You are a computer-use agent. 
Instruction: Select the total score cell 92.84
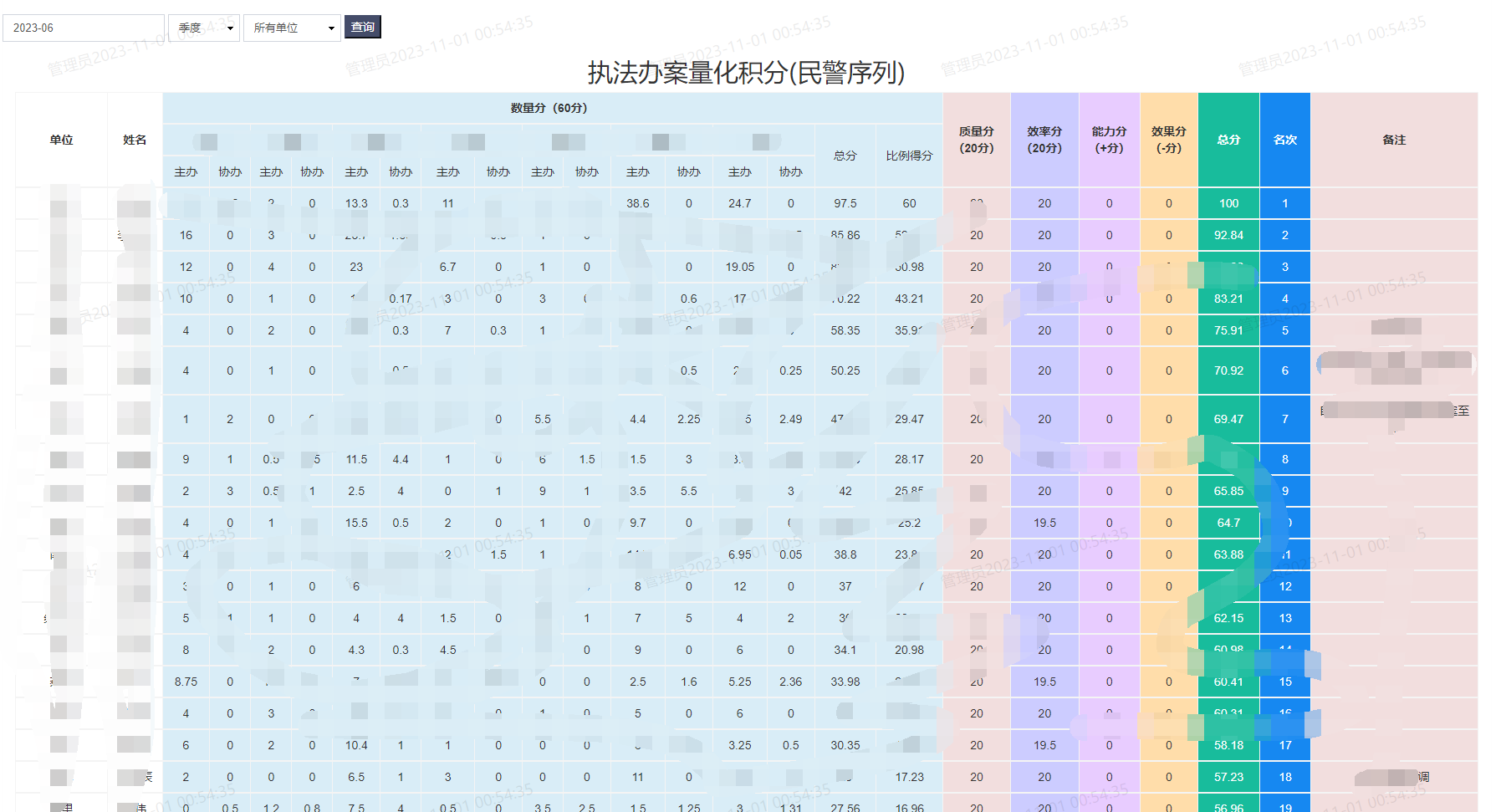[1228, 235]
